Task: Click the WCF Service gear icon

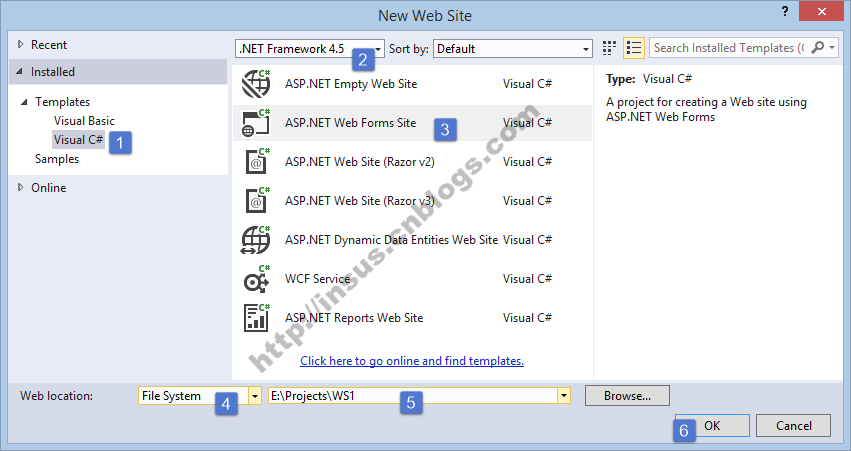Action: coord(256,279)
